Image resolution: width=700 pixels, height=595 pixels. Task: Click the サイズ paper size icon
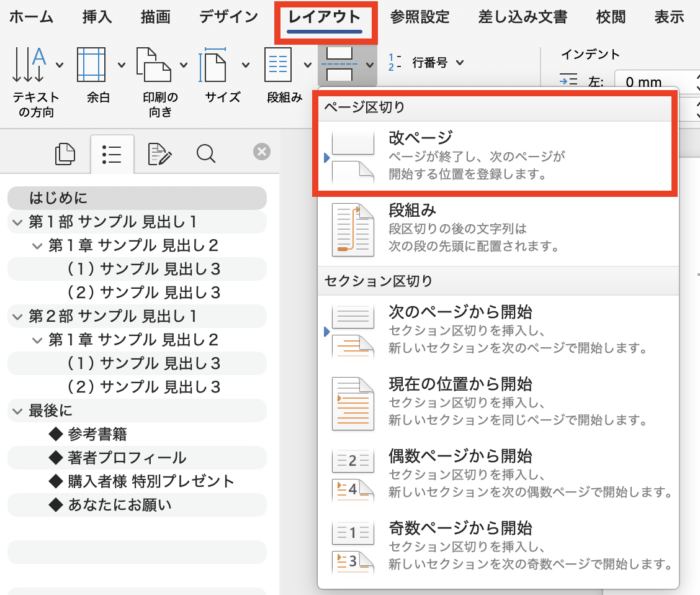point(213,65)
